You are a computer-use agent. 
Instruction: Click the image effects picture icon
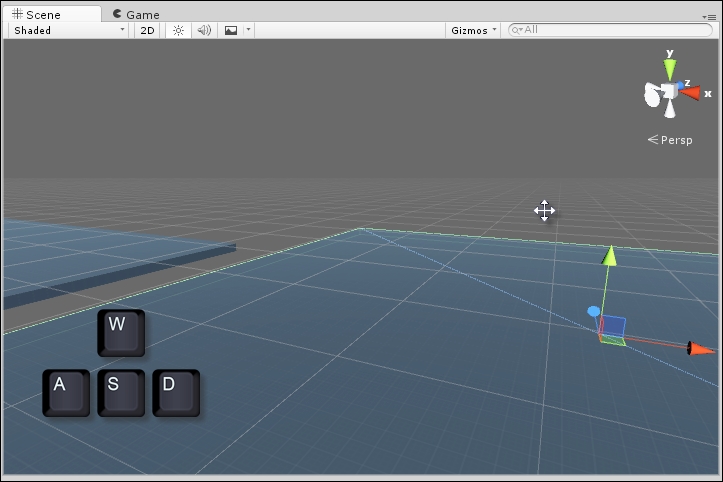[231, 30]
